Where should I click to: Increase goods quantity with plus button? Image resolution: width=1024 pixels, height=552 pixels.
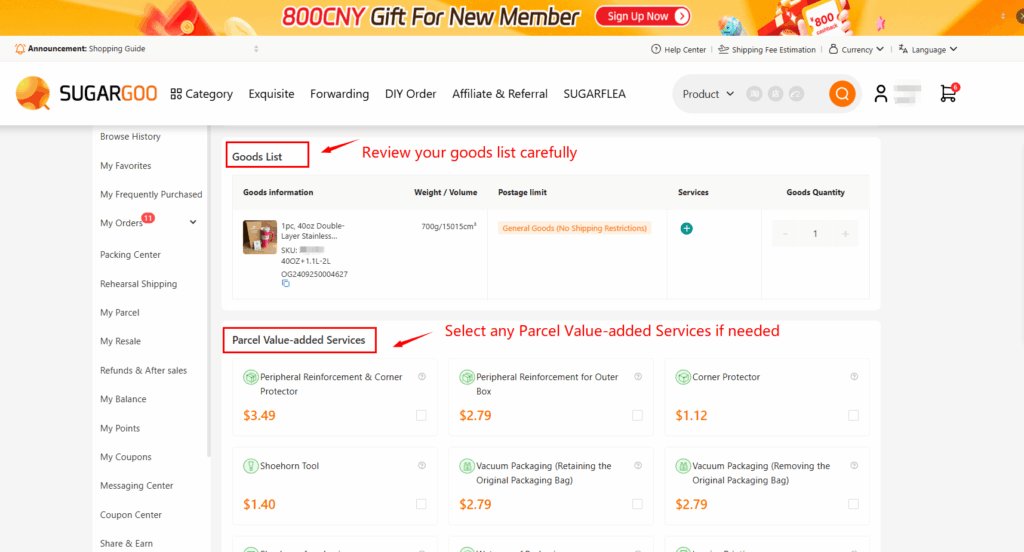(845, 234)
